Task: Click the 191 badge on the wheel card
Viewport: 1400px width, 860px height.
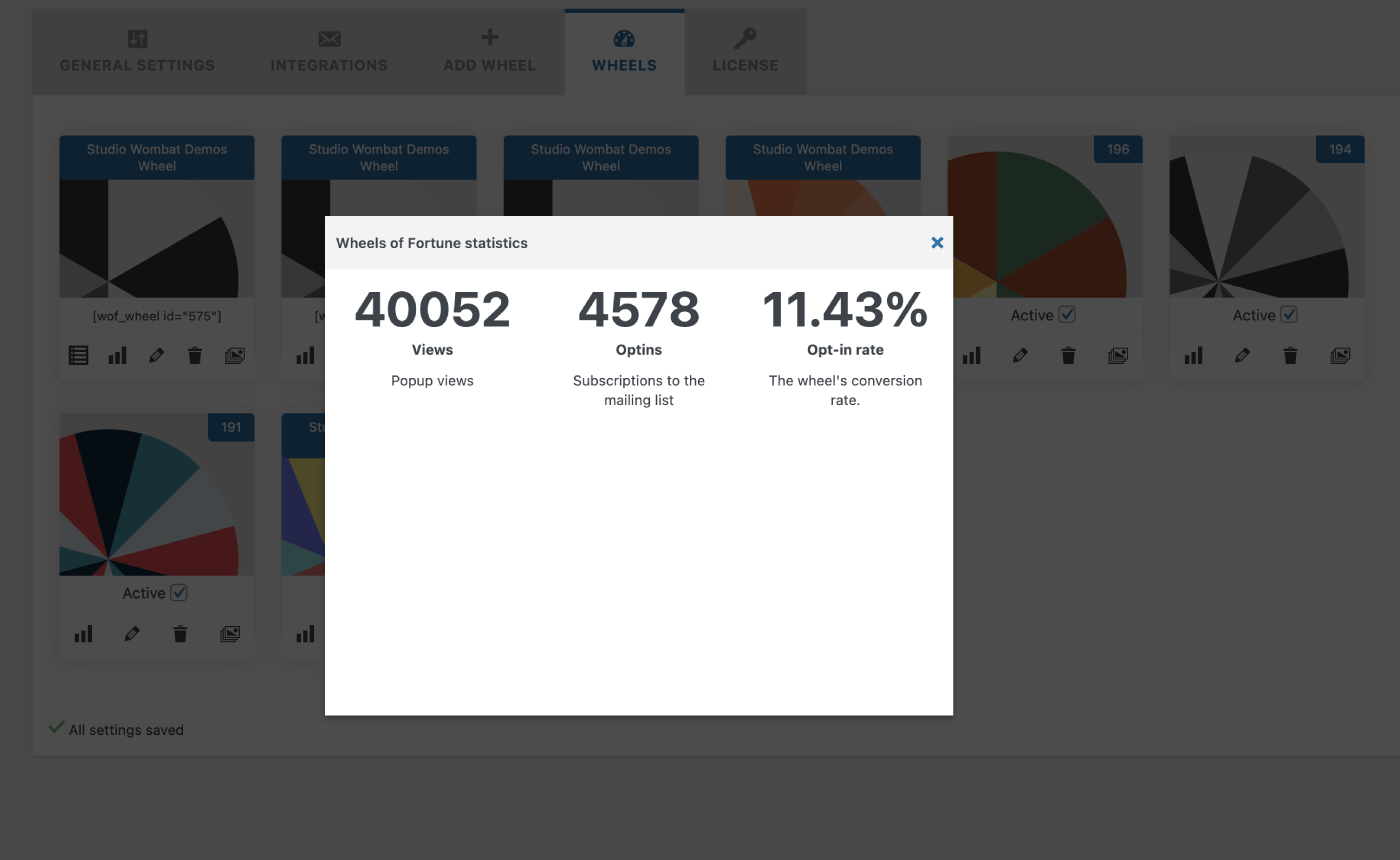Action: (x=231, y=427)
